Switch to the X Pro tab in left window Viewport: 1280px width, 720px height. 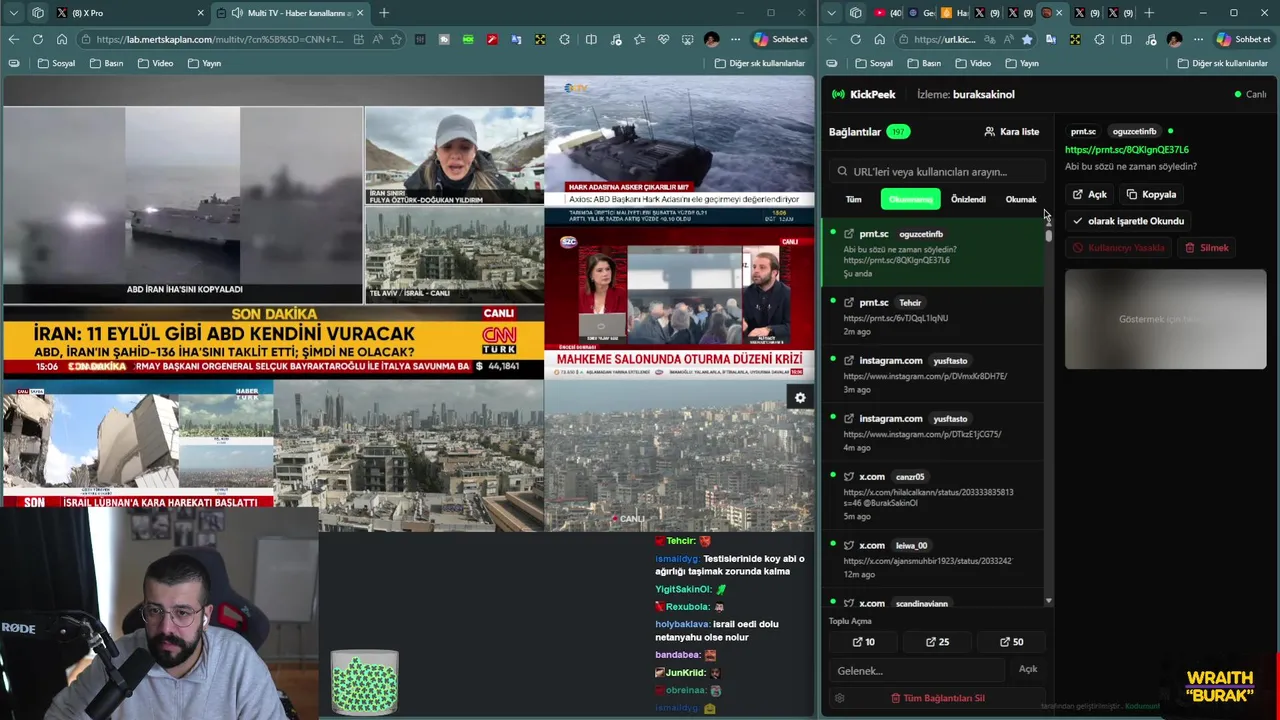131,13
